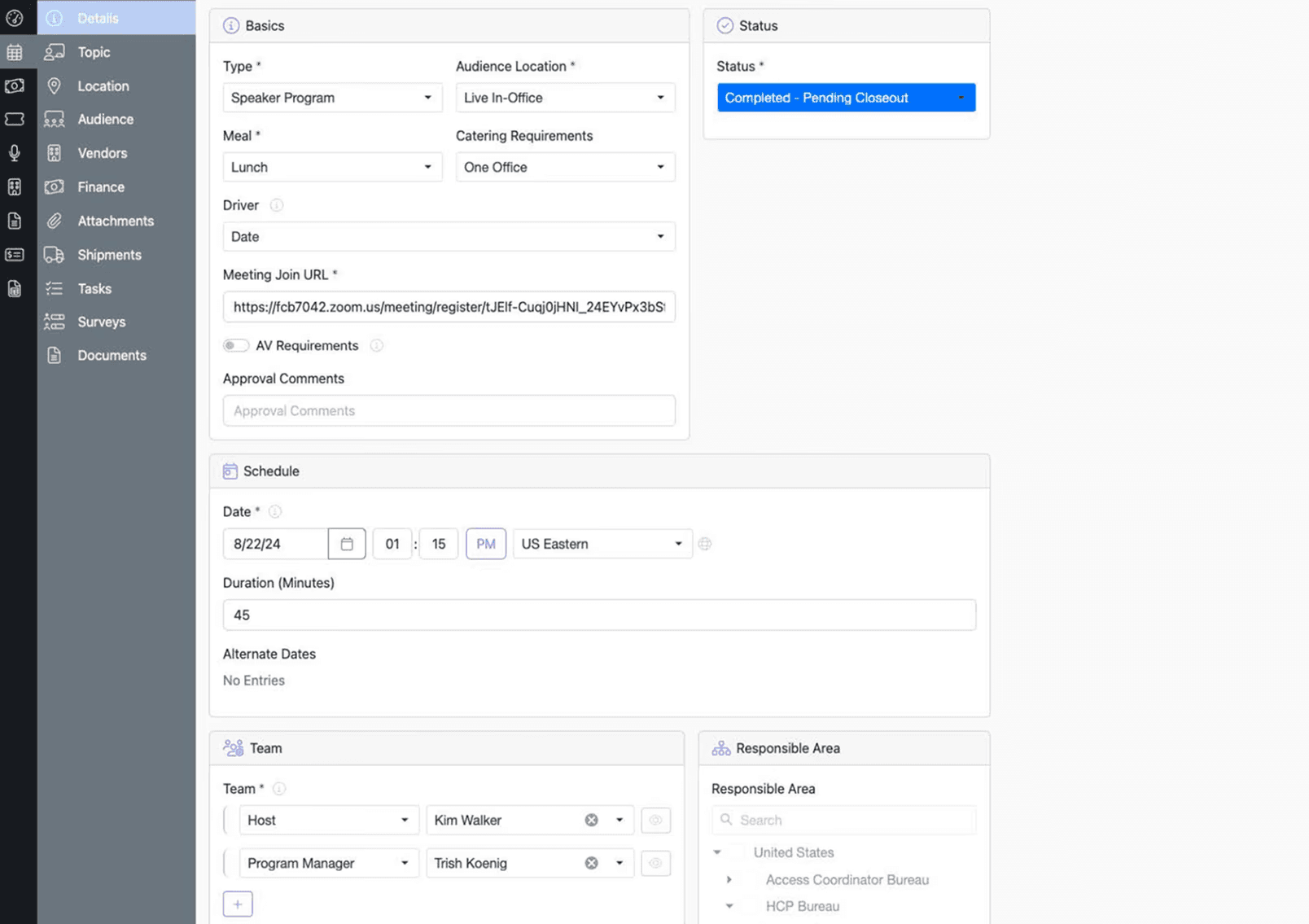Go to the Attachments sidebar item
The image size is (1309, 924).
click(115, 221)
